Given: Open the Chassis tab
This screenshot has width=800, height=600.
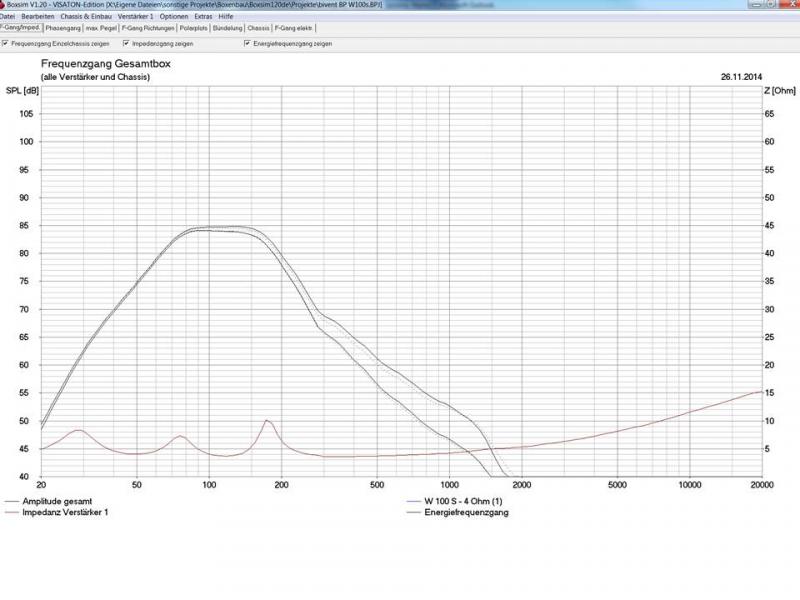Looking at the screenshot, I should (x=258, y=28).
